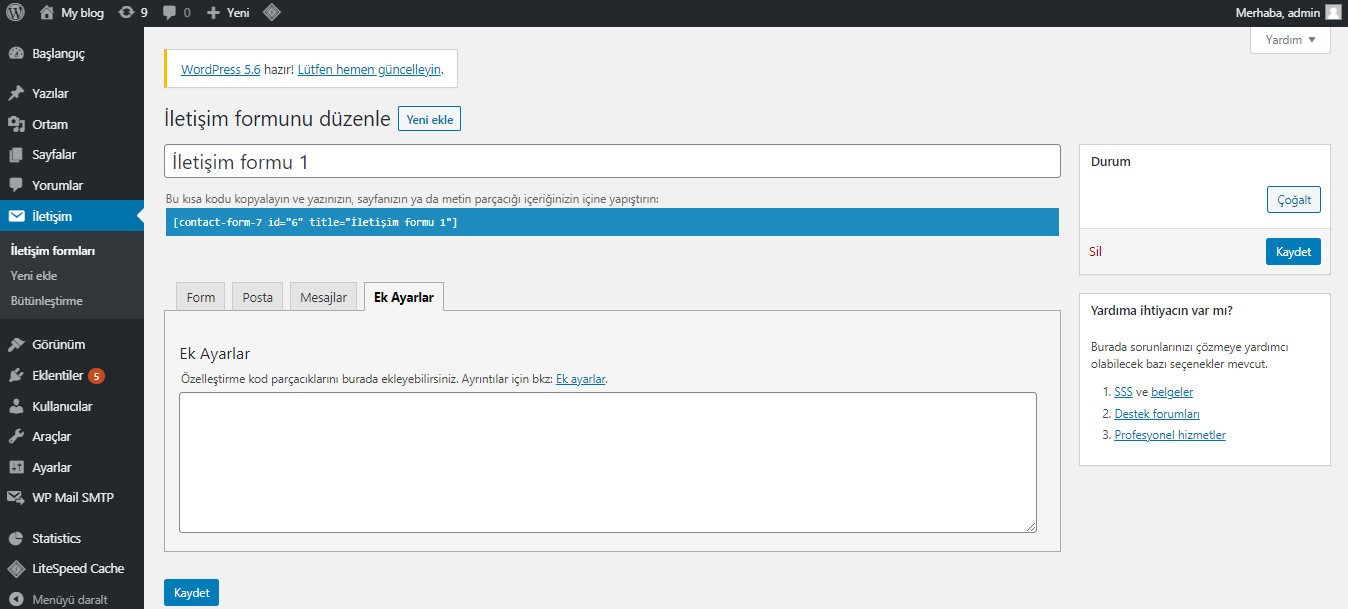Viewport: 1348px width, 609px height.
Task: Click the WP Mail SMTP envelope icon
Action: click(x=16, y=498)
